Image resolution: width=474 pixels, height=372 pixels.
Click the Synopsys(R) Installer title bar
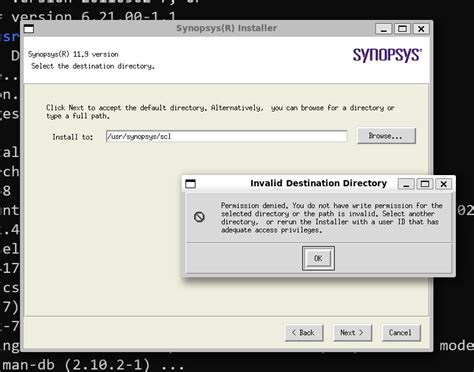click(226, 28)
